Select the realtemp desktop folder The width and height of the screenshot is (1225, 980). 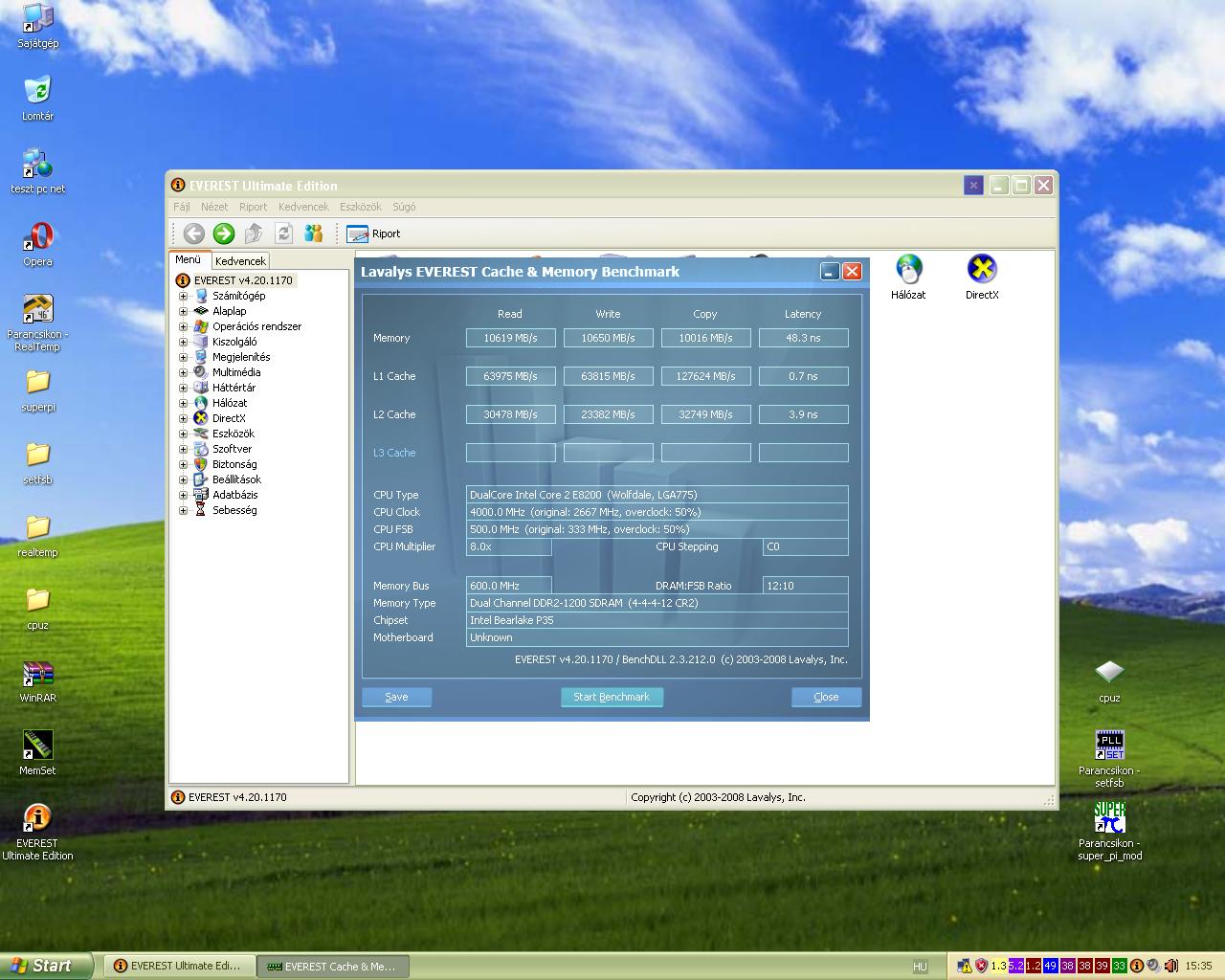37,535
